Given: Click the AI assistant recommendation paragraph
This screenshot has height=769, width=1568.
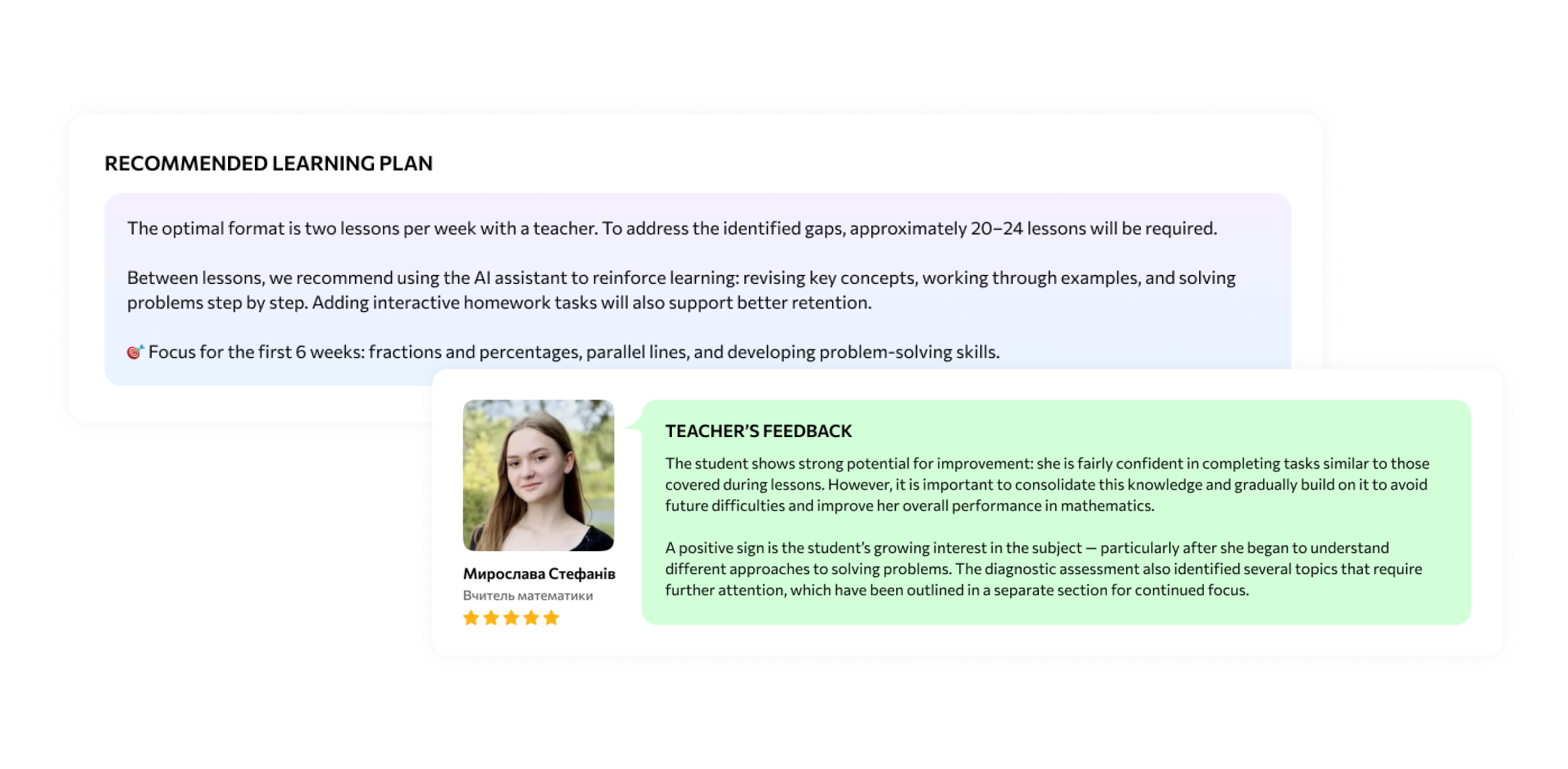Looking at the screenshot, I should 681,290.
